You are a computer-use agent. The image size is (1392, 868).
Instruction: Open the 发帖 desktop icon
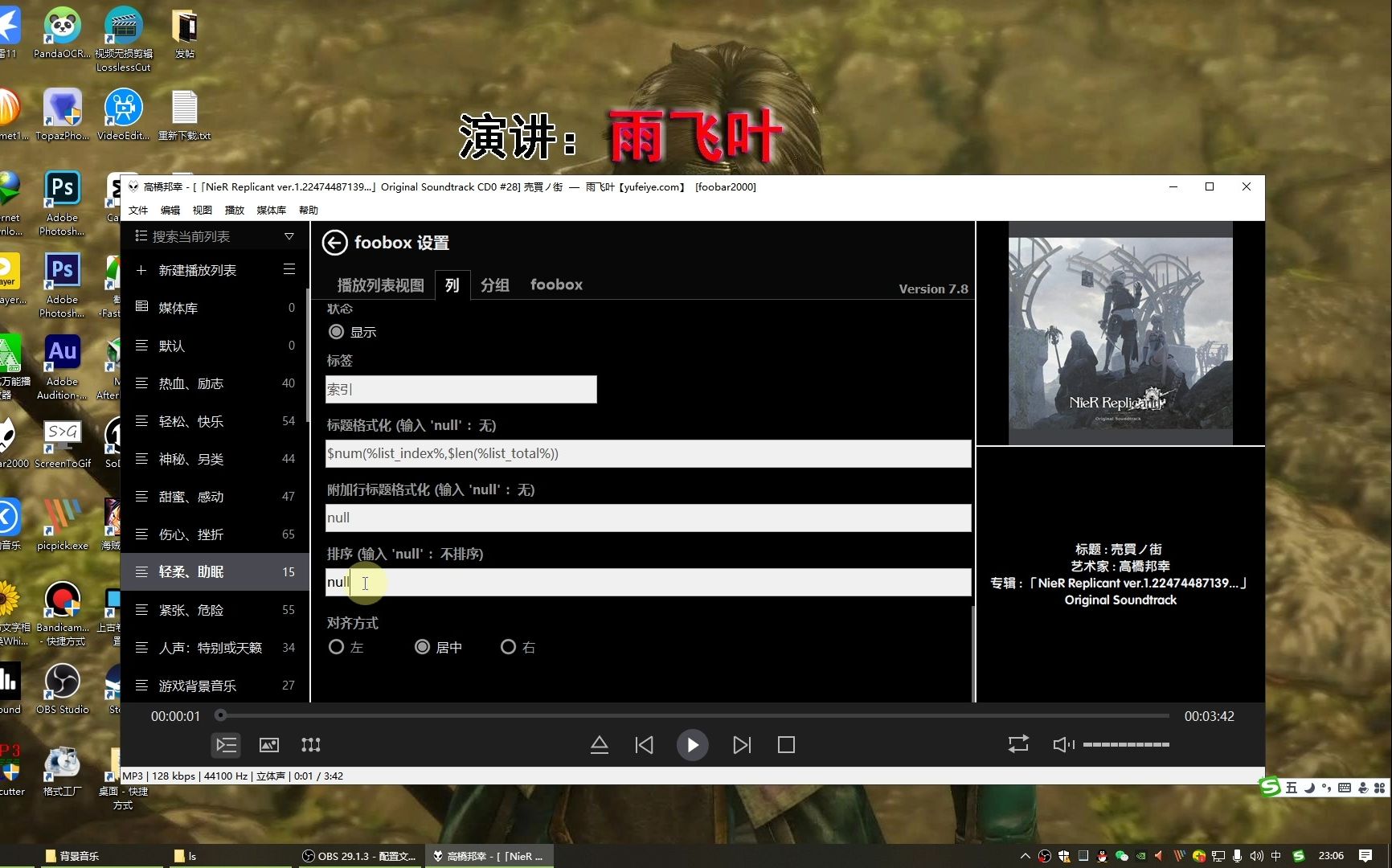[184, 33]
